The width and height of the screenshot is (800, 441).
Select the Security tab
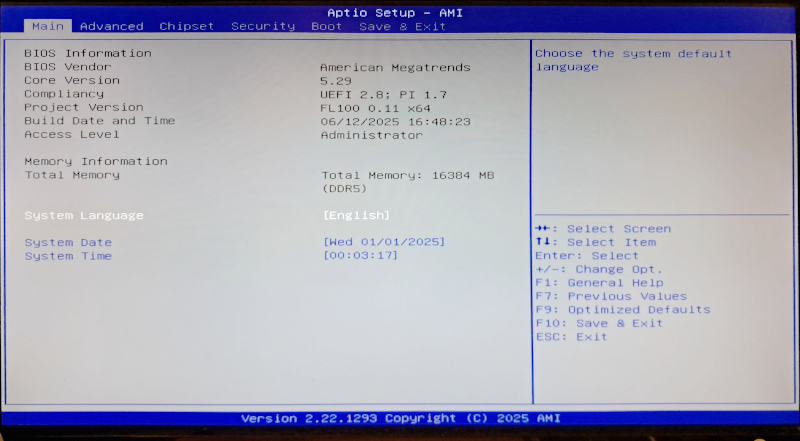[263, 26]
